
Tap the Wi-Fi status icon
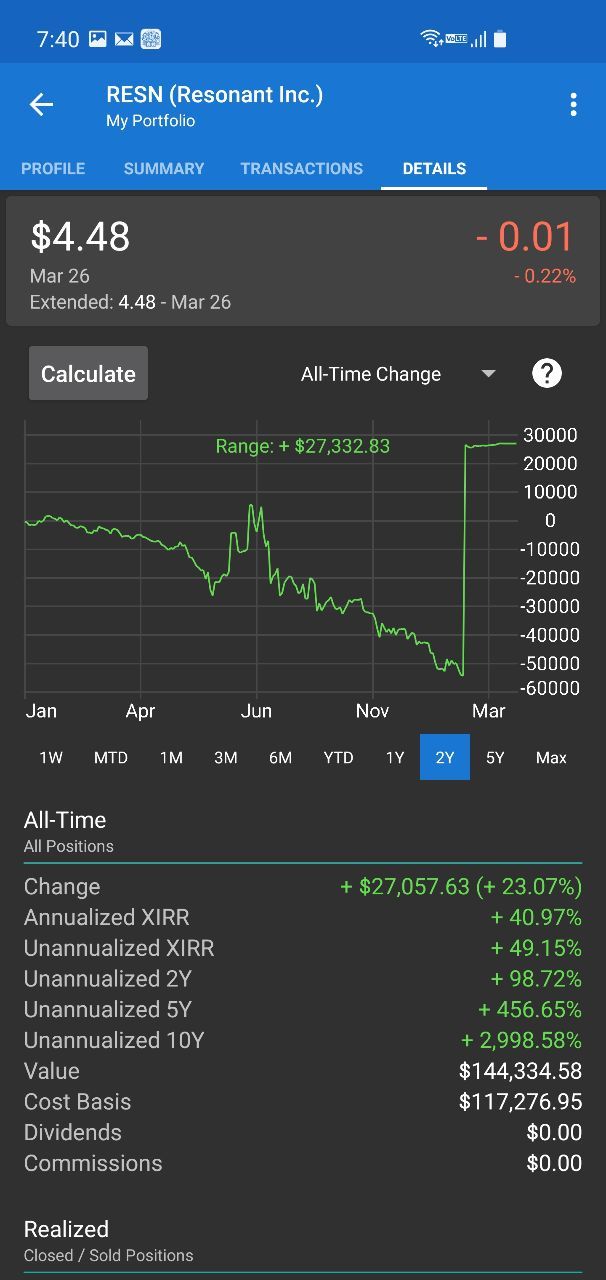(431, 39)
